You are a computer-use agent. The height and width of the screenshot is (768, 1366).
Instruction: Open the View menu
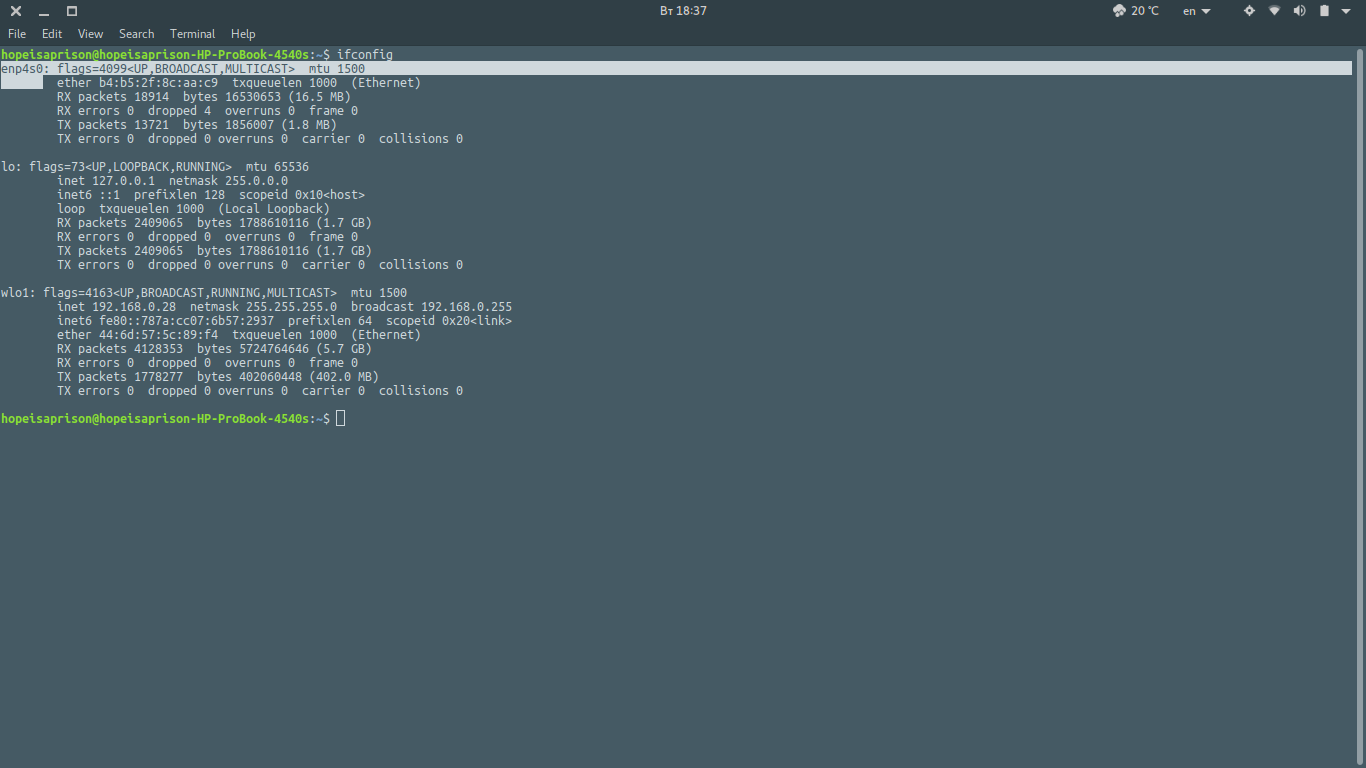tap(90, 34)
